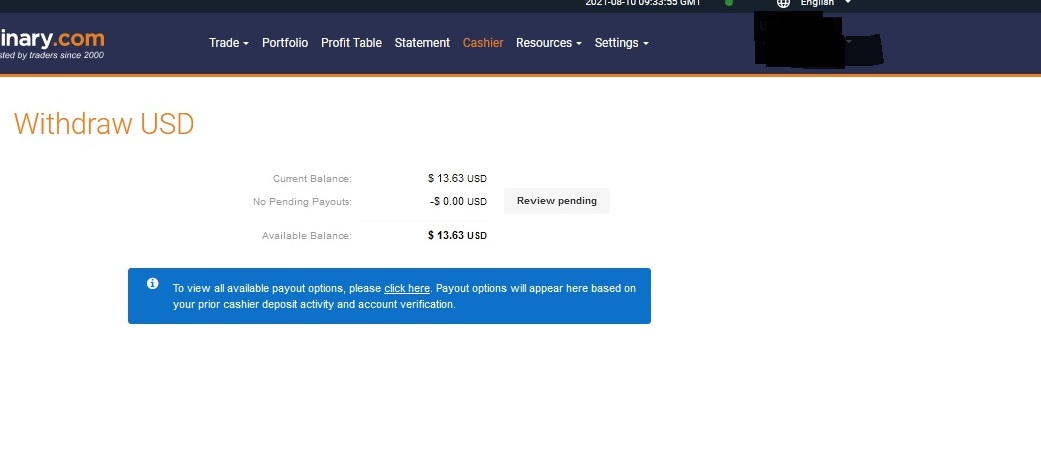
Task: Click the Review pending button
Action: [x=556, y=200]
